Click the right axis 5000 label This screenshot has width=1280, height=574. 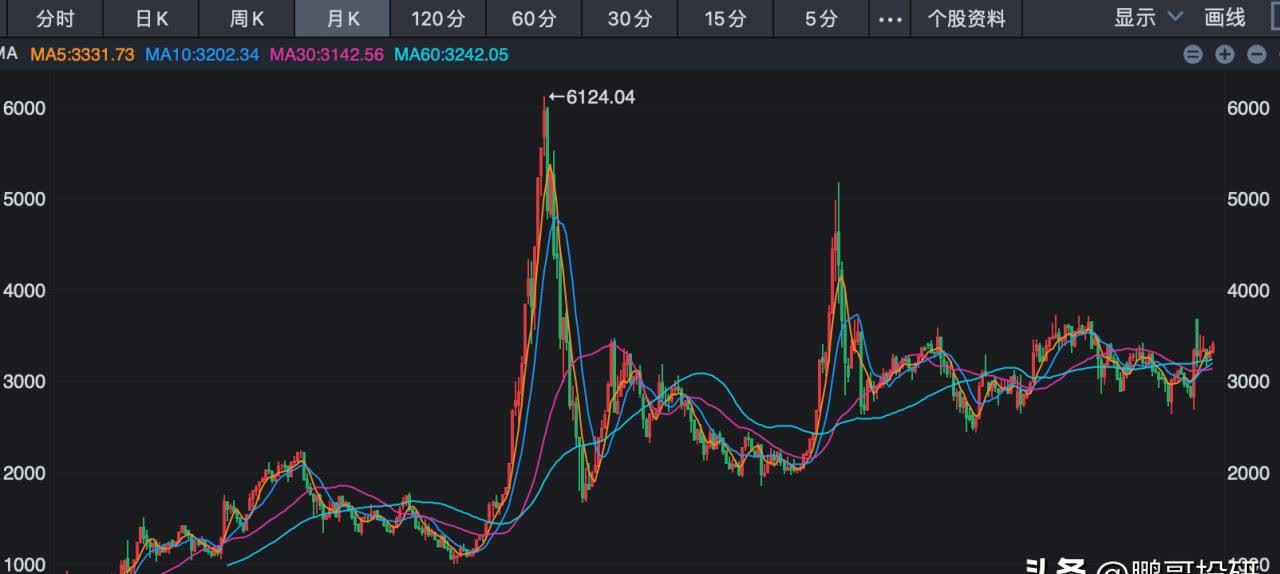pyautogui.click(x=1248, y=199)
